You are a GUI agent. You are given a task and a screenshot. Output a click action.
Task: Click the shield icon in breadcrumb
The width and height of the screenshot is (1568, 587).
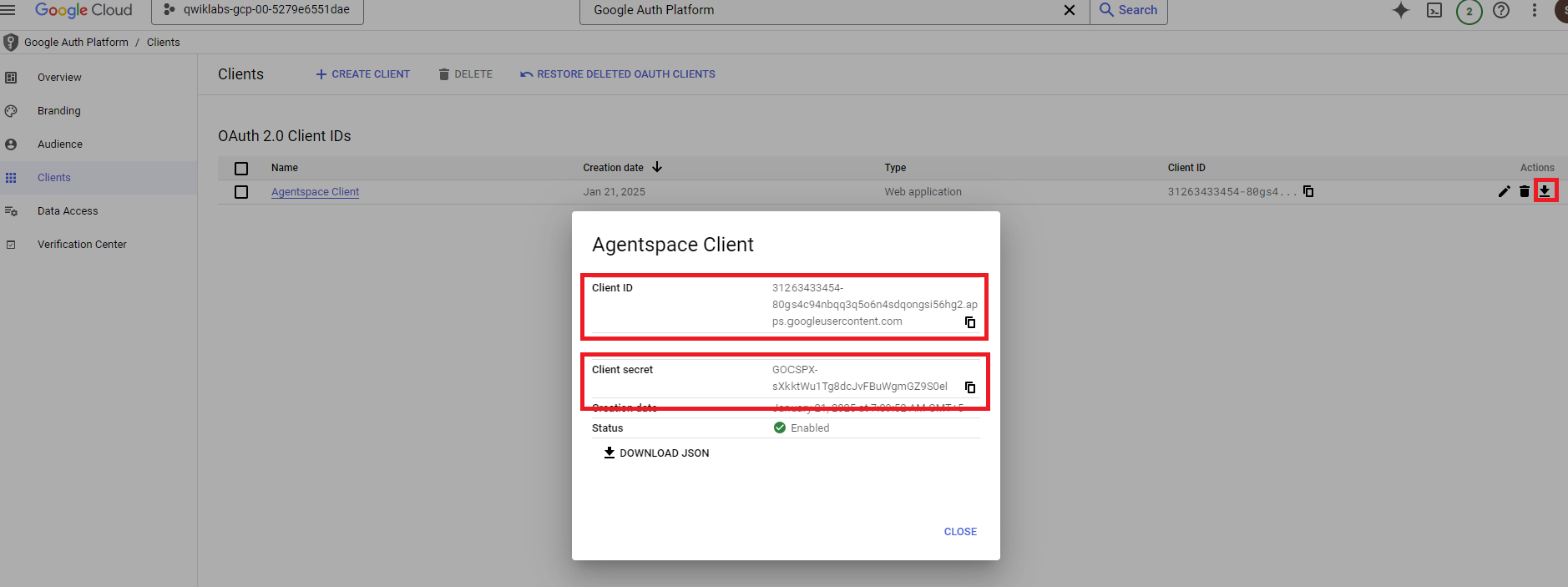pyautogui.click(x=11, y=42)
